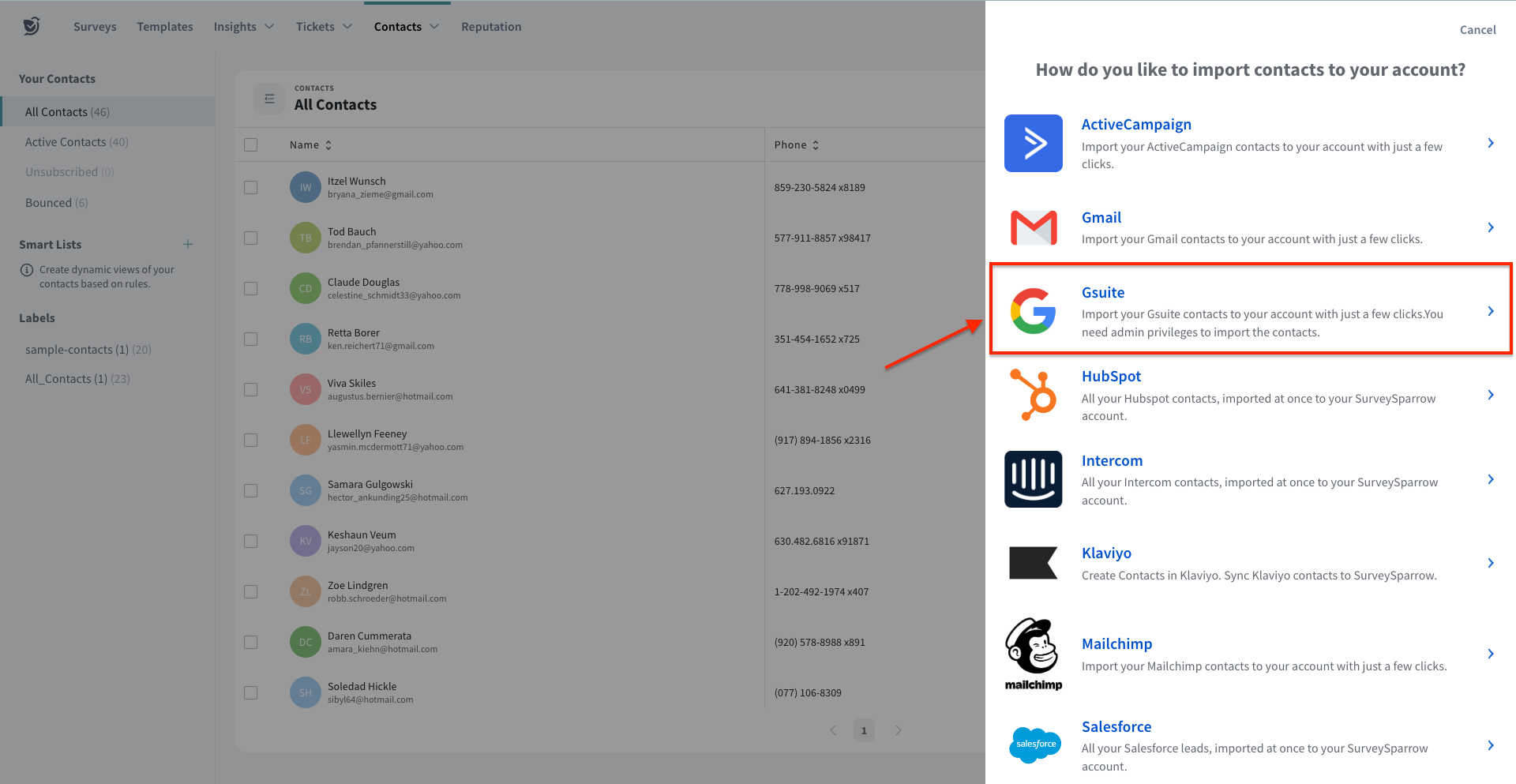Click the HubSpot sprocket icon

tap(1033, 395)
